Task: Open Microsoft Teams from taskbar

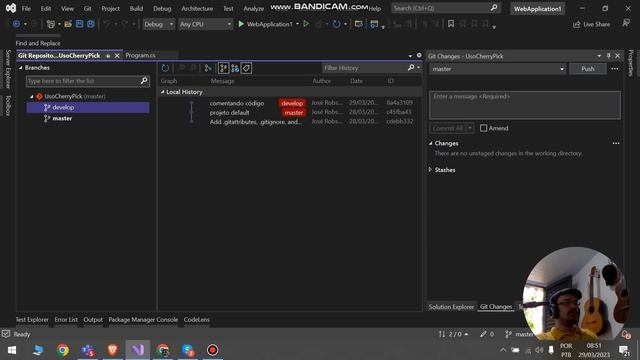Action: 88,350
